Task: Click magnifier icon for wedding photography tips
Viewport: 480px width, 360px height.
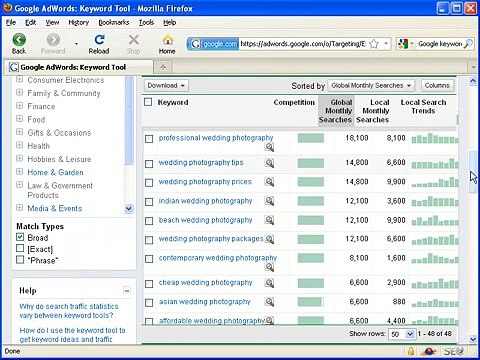Action: click(269, 163)
